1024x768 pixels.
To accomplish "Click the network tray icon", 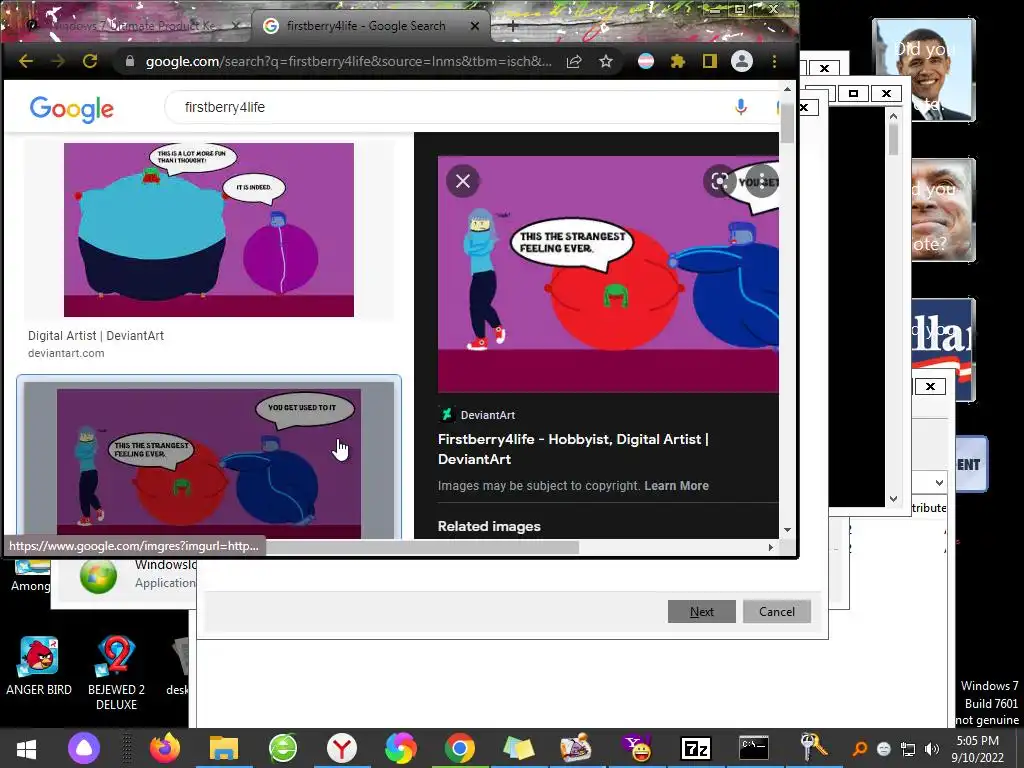I will (x=907, y=749).
